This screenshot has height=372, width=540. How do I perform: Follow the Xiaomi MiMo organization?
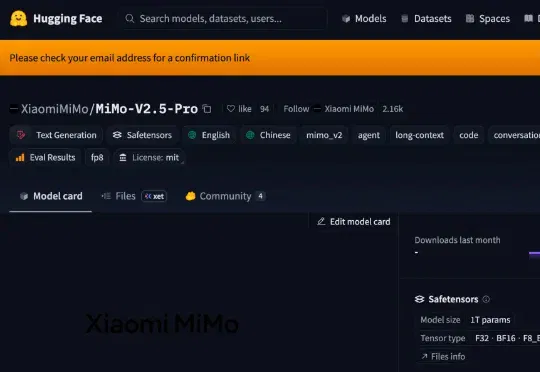point(296,109)
